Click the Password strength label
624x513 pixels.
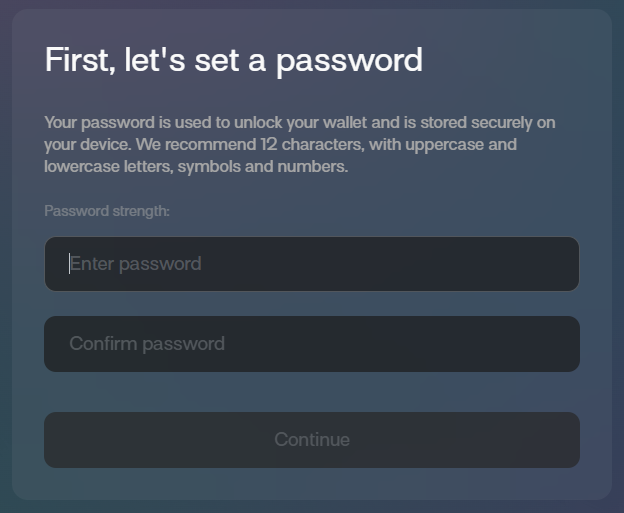[107, 211]
